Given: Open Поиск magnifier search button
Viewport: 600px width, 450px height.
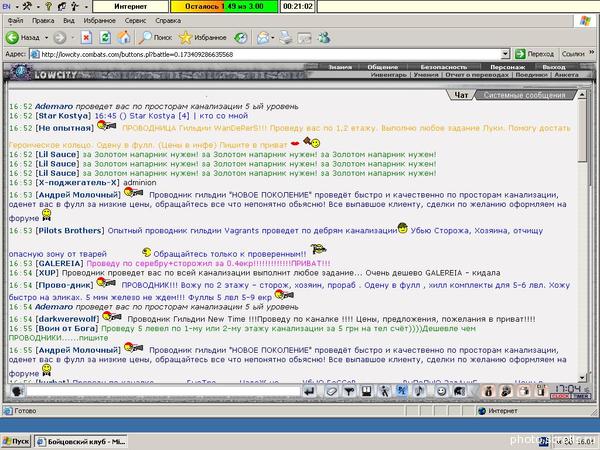Looking at the screenshot, I should pyautogui.click(x=155, y=38).
